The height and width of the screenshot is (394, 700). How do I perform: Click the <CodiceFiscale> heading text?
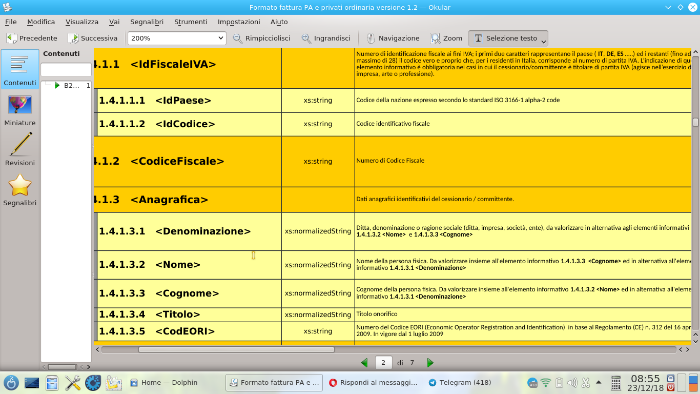177,161
